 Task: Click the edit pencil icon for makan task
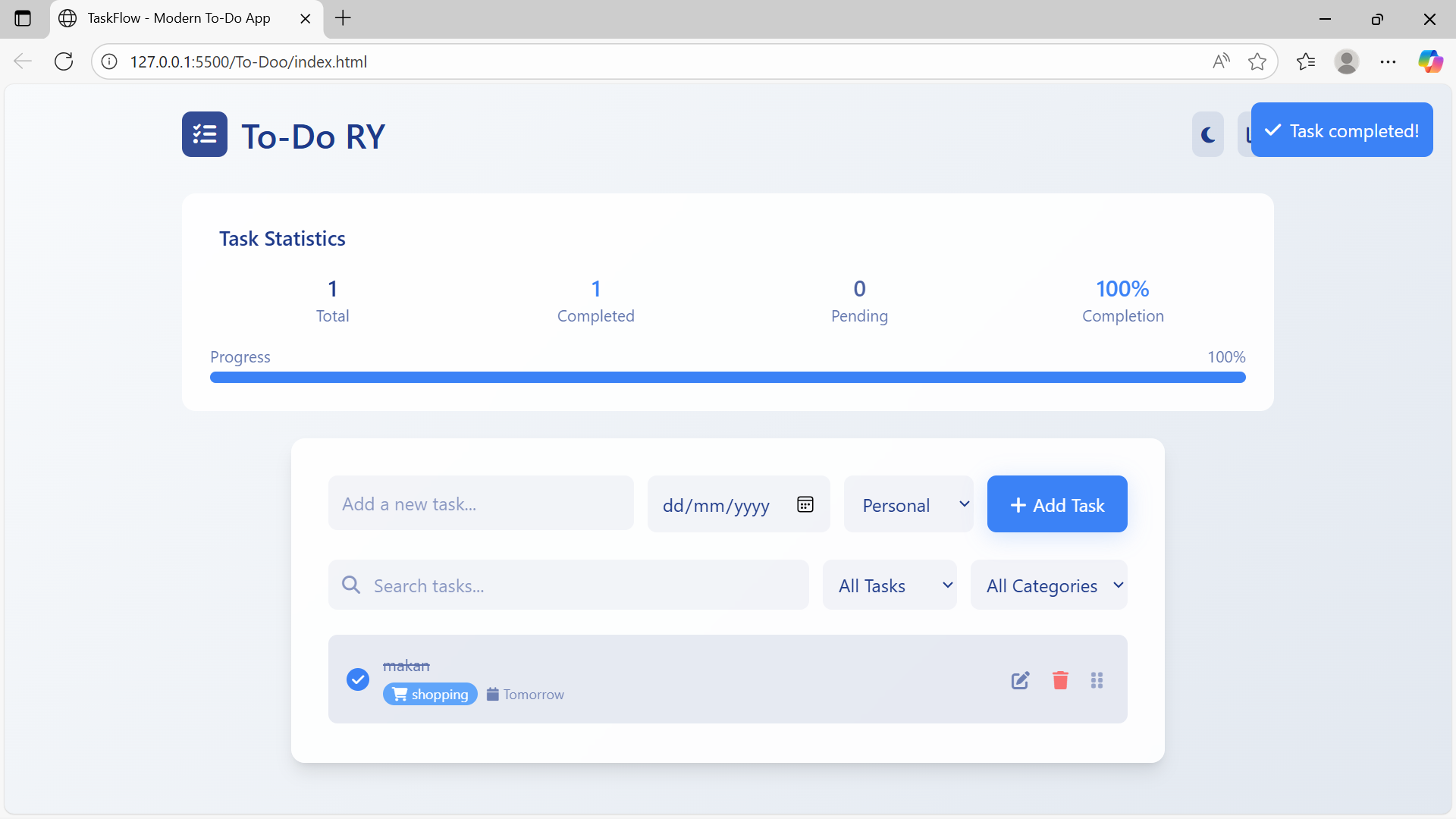point(1020,680)
